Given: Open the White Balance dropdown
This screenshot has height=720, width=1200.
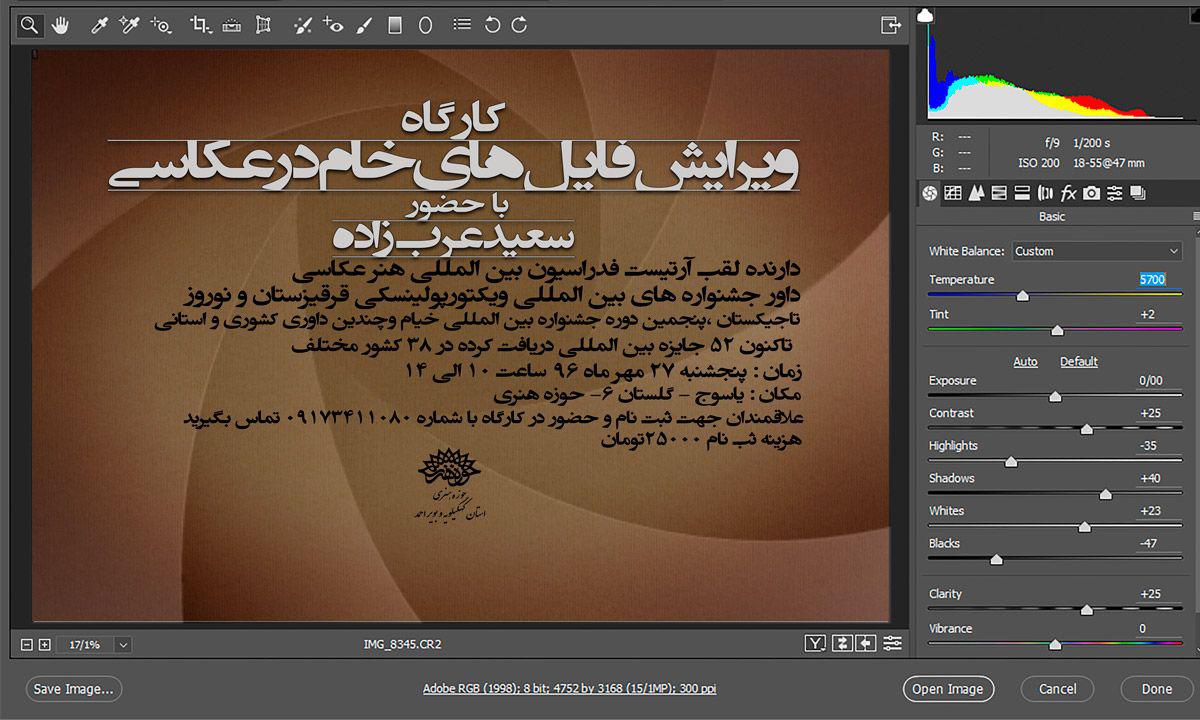Looking at the screenshot, I should coord(1097,251).
